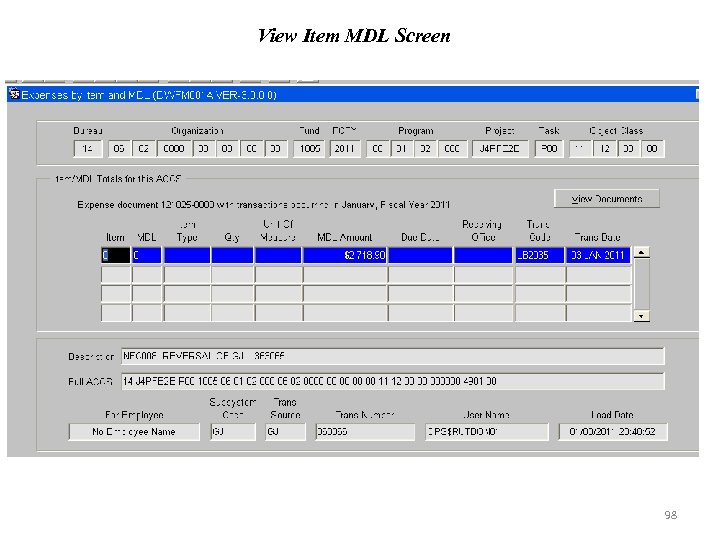Select the Fund field showing 1005
The width and height of the screenshot is (720, 540).
click(310, 149)
